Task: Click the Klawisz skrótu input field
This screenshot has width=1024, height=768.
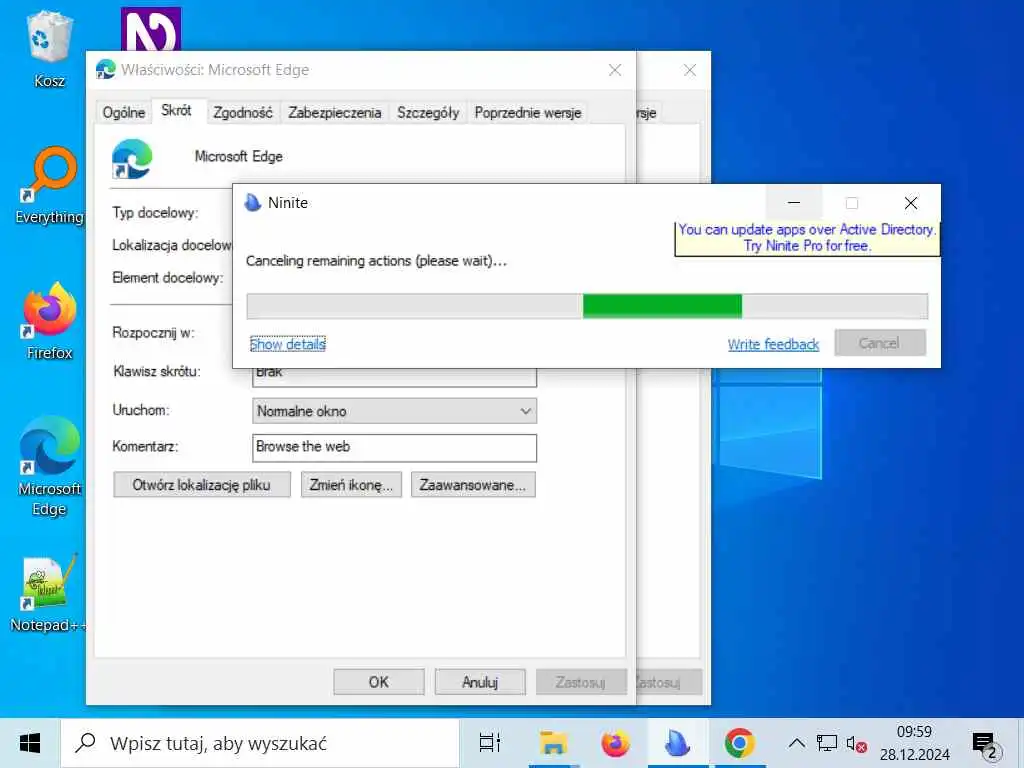Action: point(394,376)
